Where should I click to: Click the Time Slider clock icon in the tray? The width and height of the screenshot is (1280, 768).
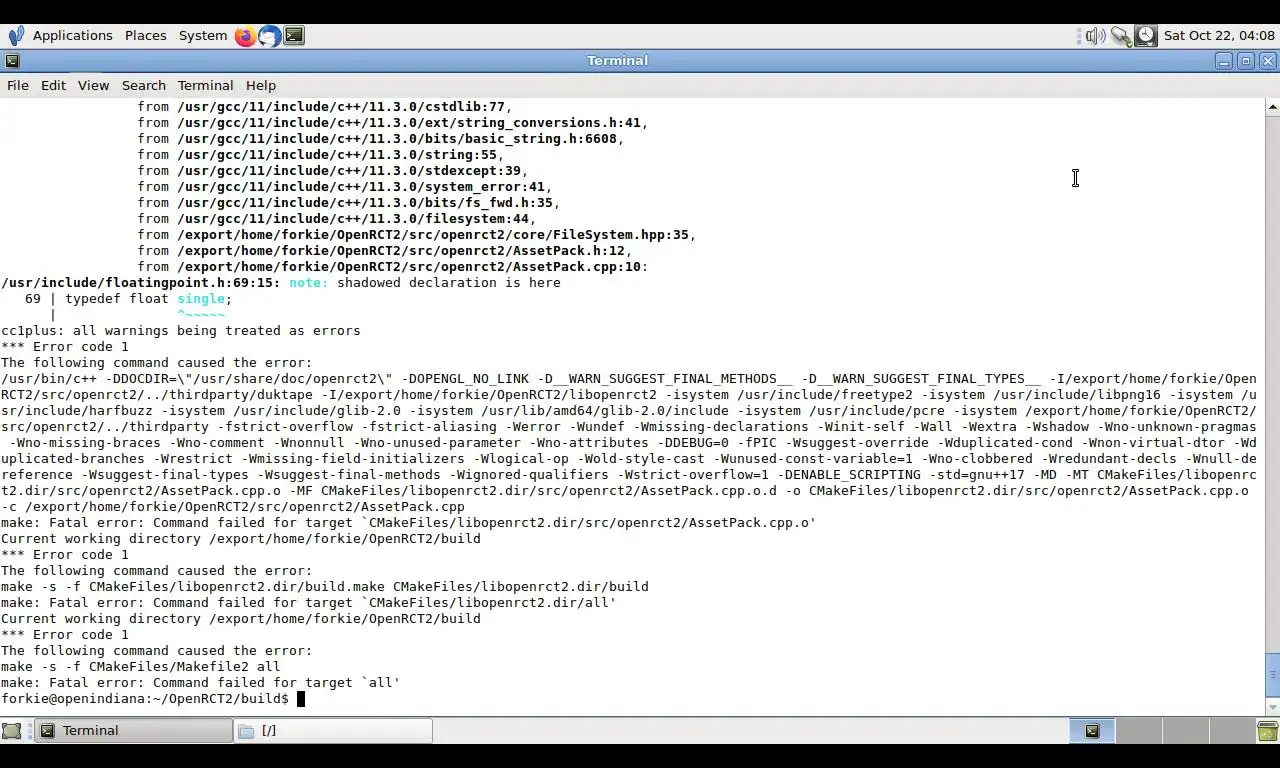[x=1146, y=36]
